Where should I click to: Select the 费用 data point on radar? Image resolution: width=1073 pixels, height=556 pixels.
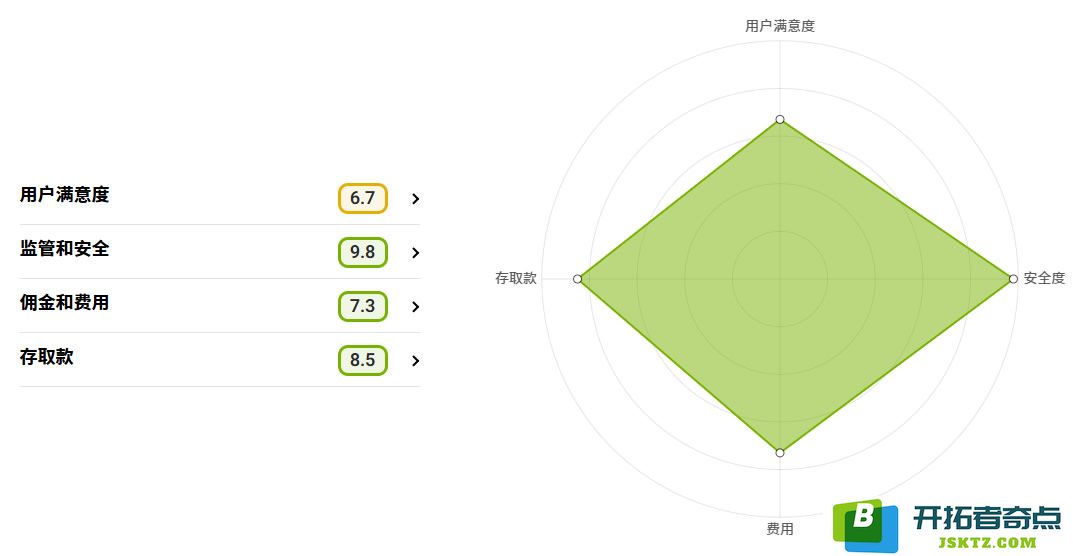pos(780,453)
